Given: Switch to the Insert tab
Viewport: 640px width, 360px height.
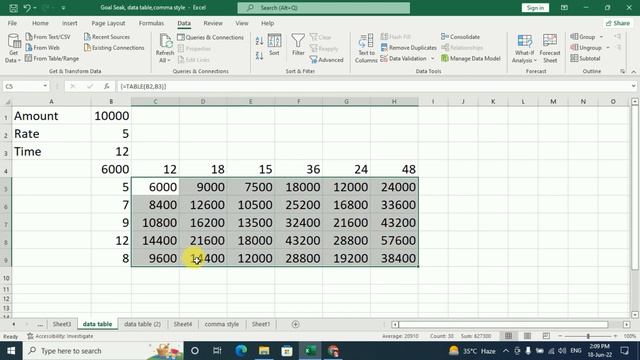Looking at the screenshot, I should pyautogui.click(x=69, y=23).
